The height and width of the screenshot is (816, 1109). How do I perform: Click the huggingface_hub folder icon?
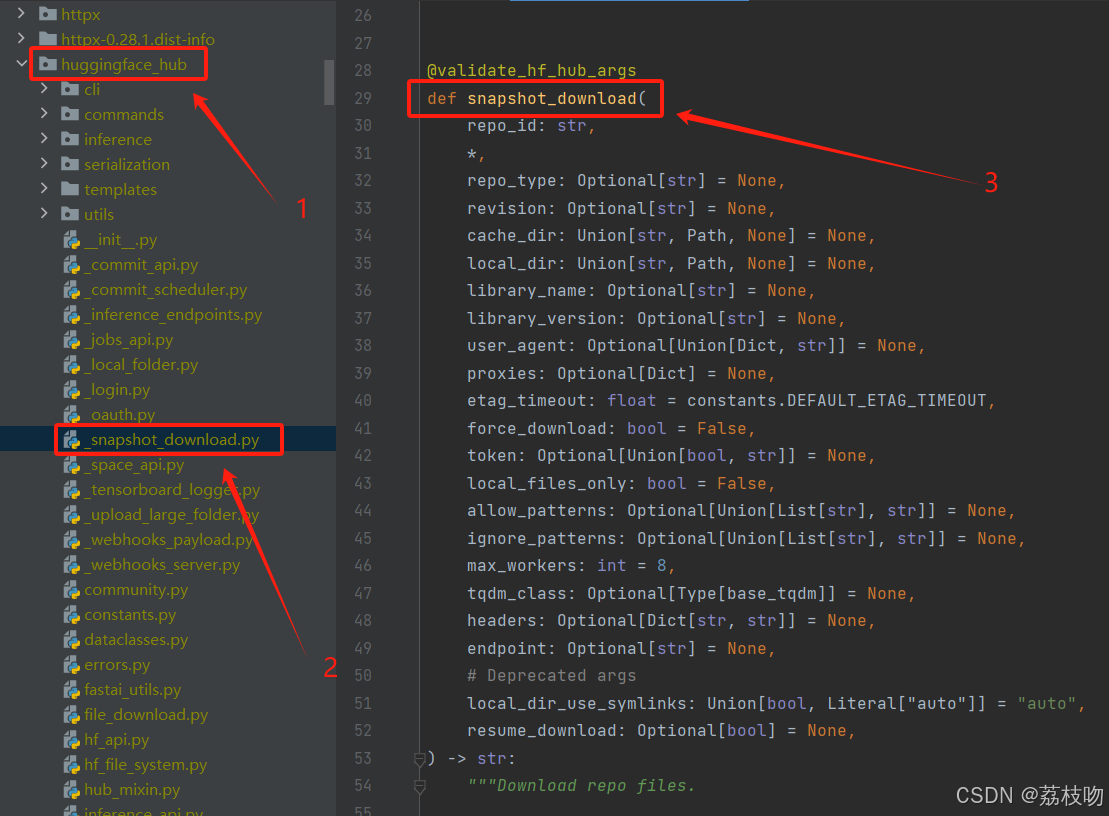[48, 64]
